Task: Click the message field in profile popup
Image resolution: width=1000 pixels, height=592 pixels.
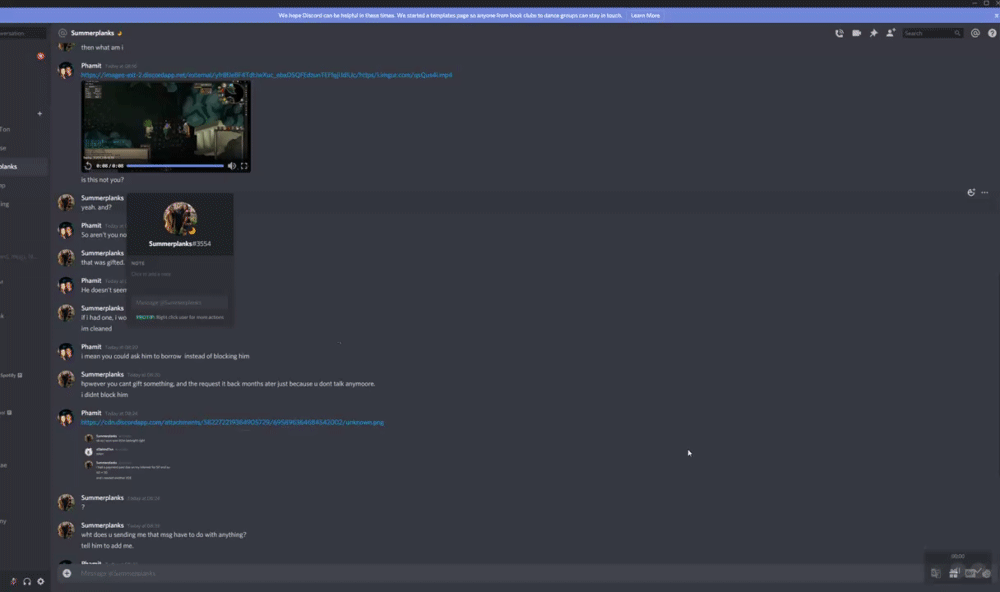Action: pyautogui.click(x=179, y=302)
